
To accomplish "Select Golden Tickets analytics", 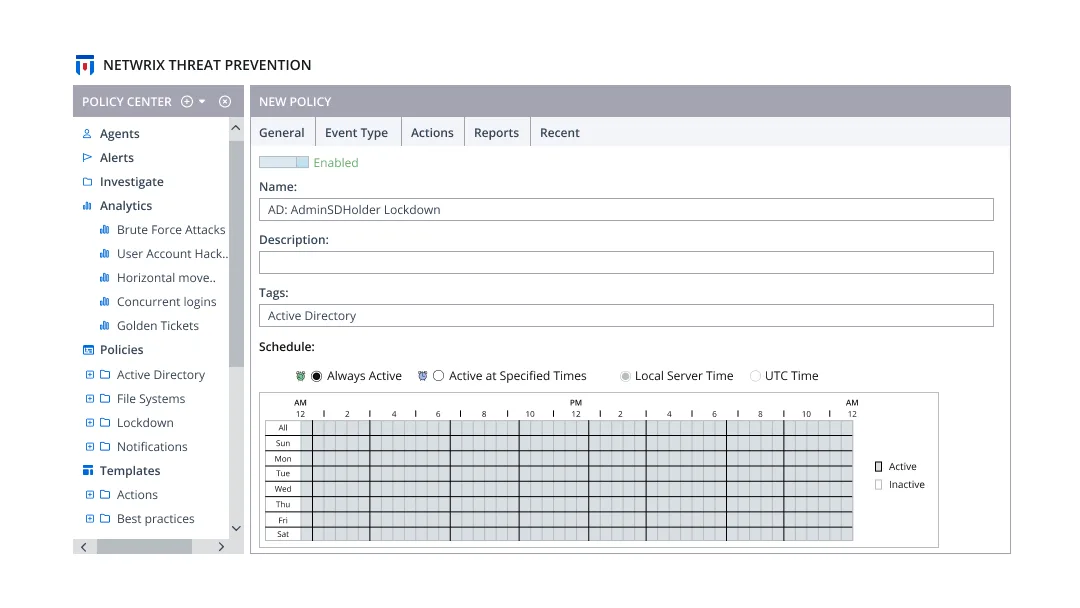I will pos(158,326).
